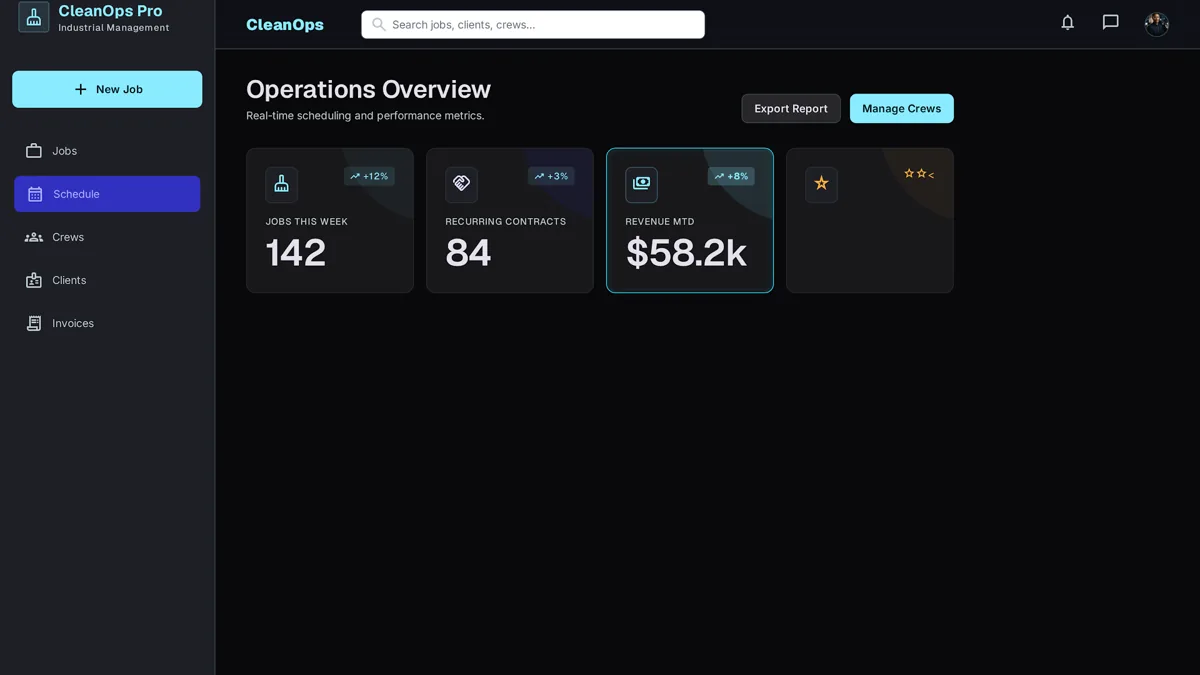Click the handshake icon on Recurring Contracts card
The width and height of the screenshot is (1200, 675).
461,185
